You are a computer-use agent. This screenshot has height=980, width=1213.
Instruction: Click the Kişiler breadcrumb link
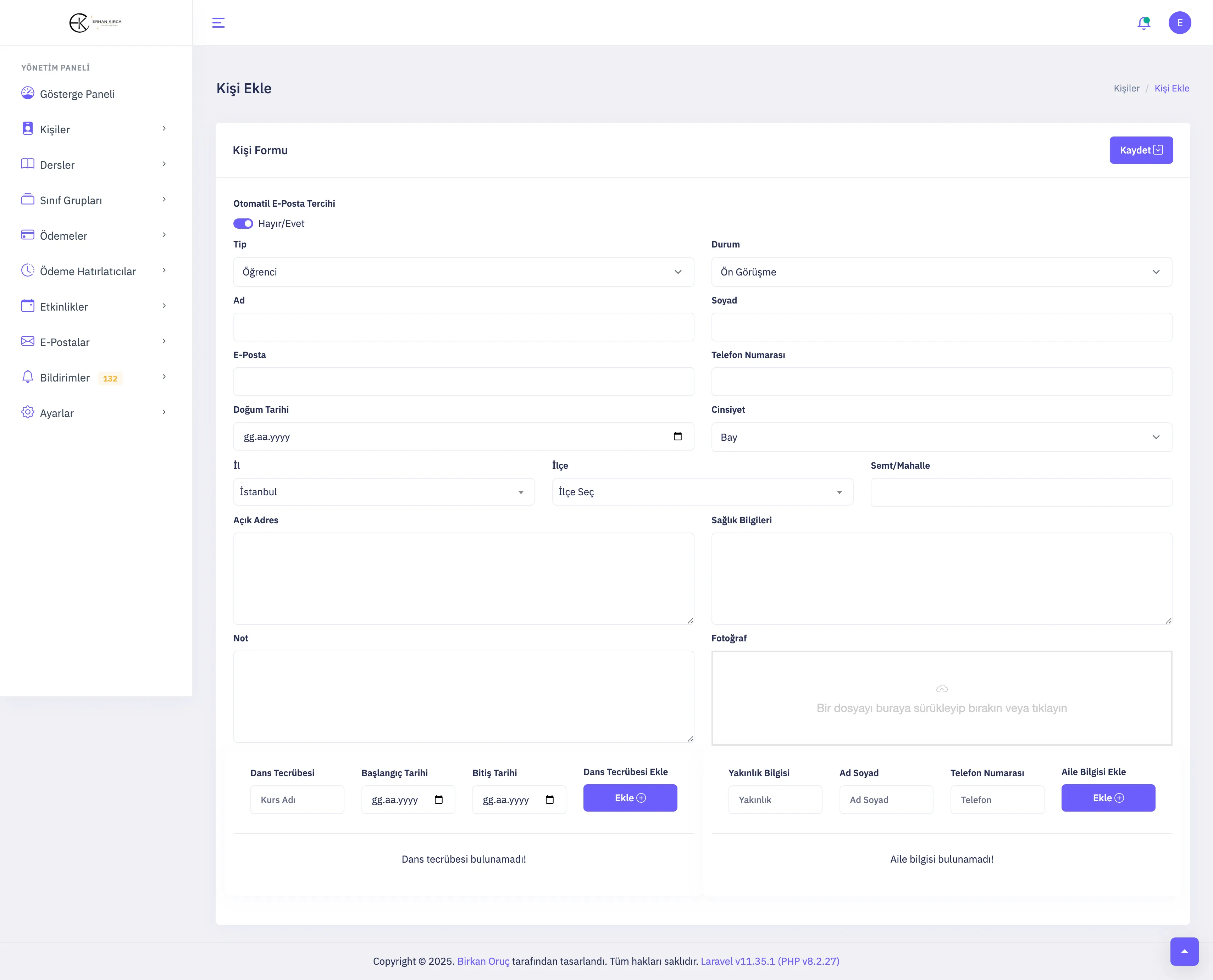(x=1126, y=88)
